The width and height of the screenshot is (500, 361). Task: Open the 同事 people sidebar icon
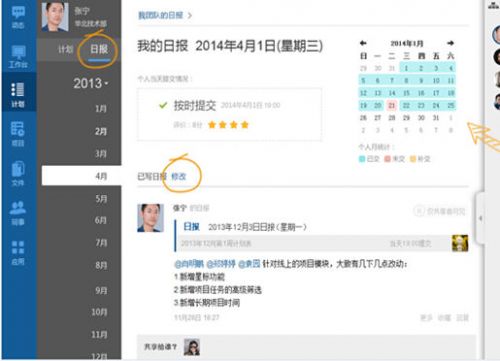coord(18,207)
